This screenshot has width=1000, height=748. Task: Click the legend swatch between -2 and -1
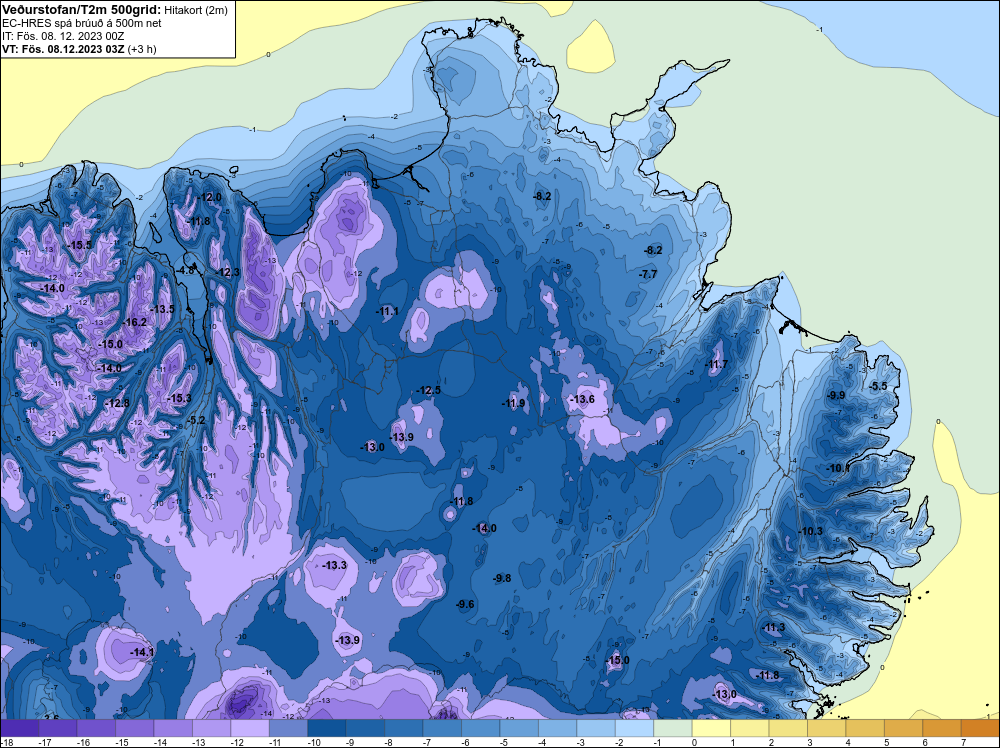coord(635,727)
